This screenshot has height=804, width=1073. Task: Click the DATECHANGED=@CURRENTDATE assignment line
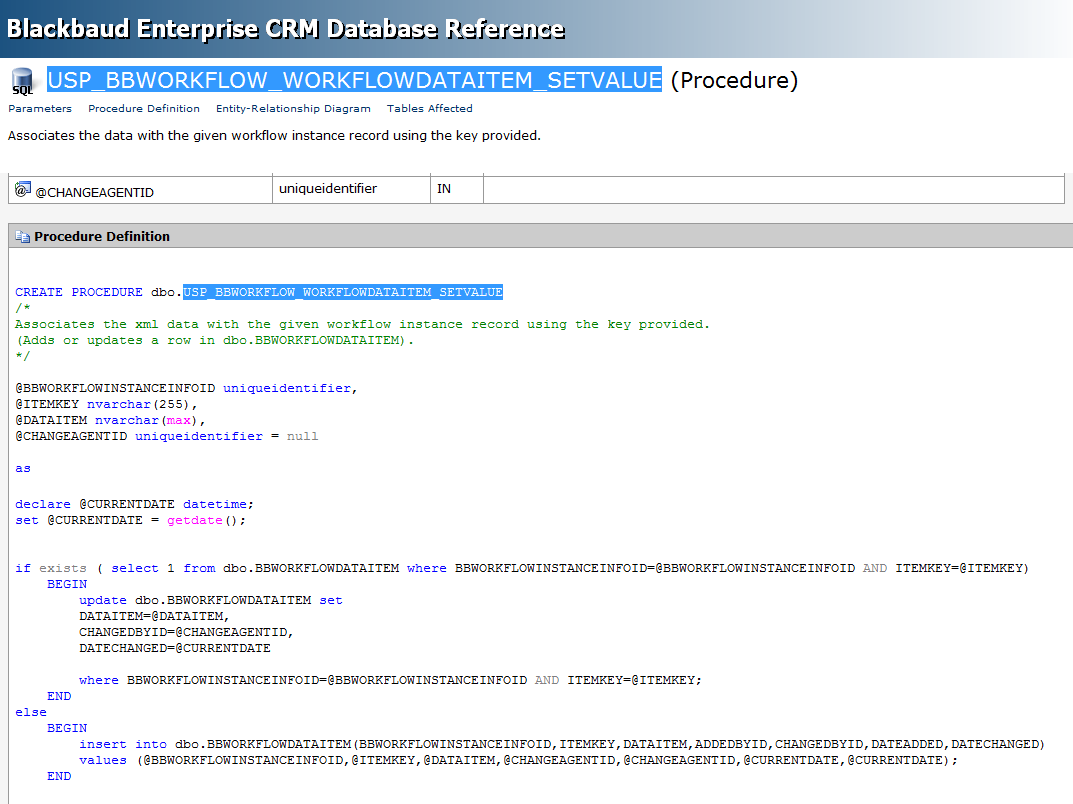coord(174,648)
